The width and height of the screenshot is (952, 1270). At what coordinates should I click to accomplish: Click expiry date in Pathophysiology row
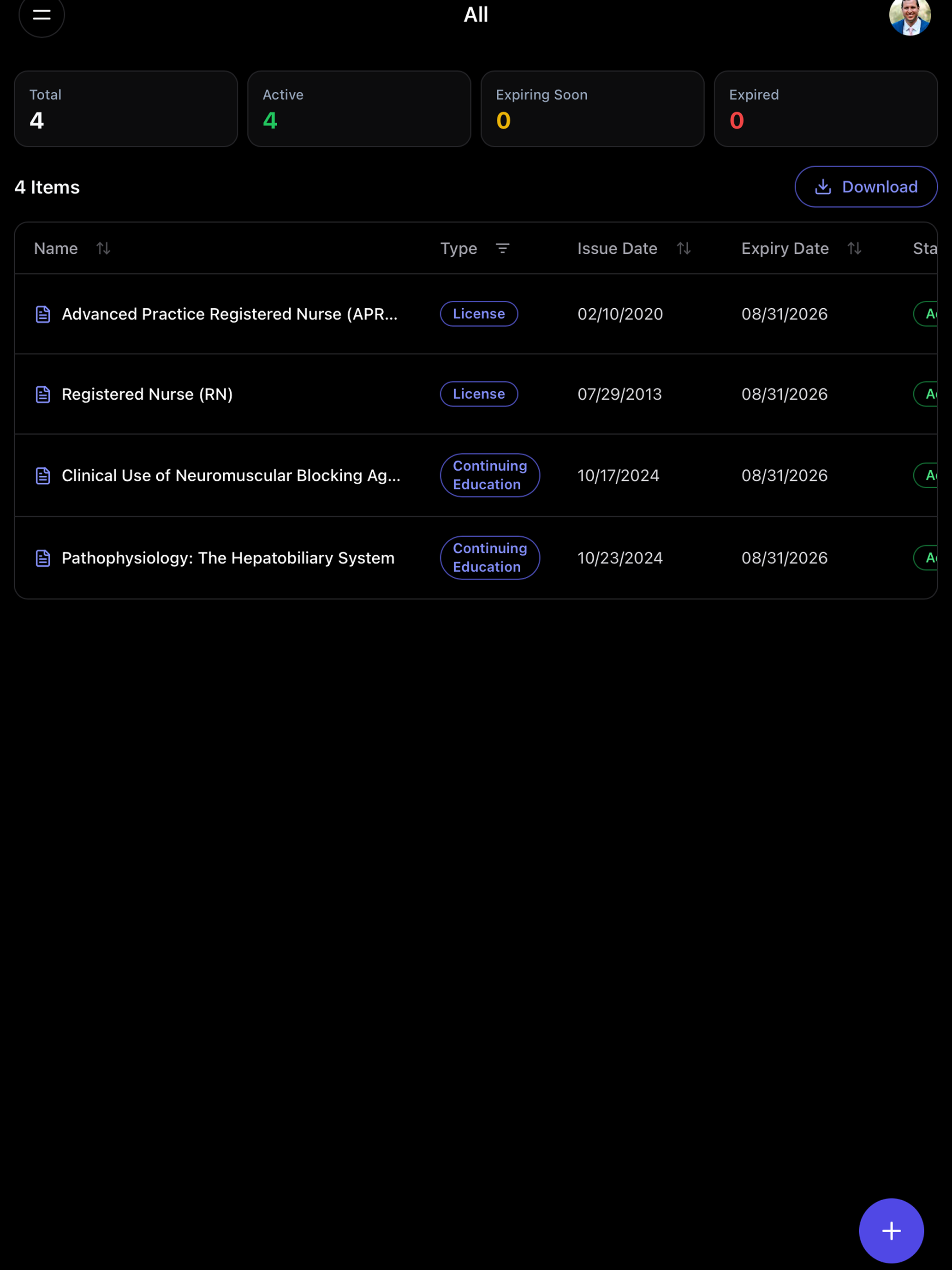[785, 558]
